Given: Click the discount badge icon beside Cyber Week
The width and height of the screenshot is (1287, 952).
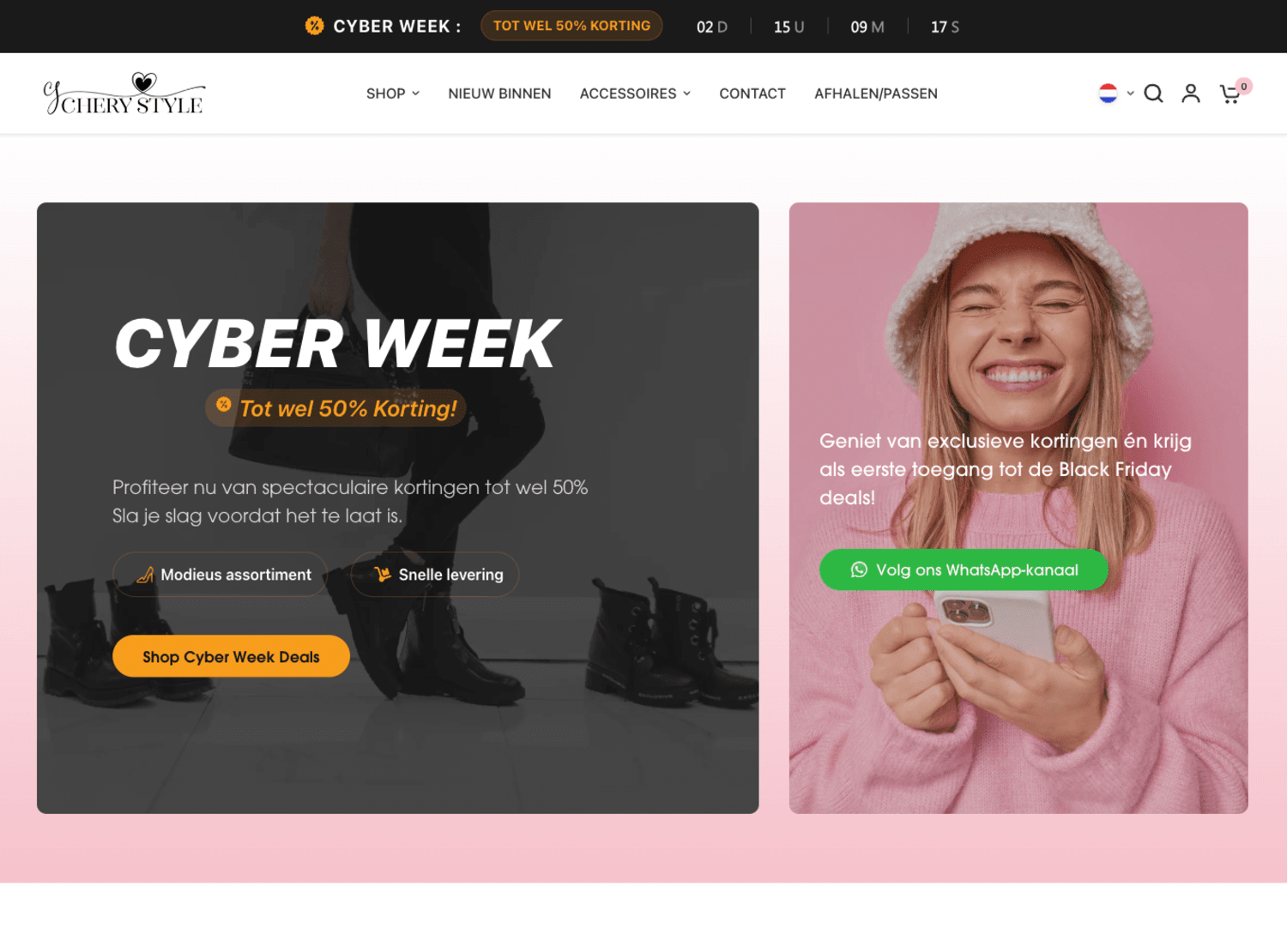Looking at the screenshot, I should 315,26.
